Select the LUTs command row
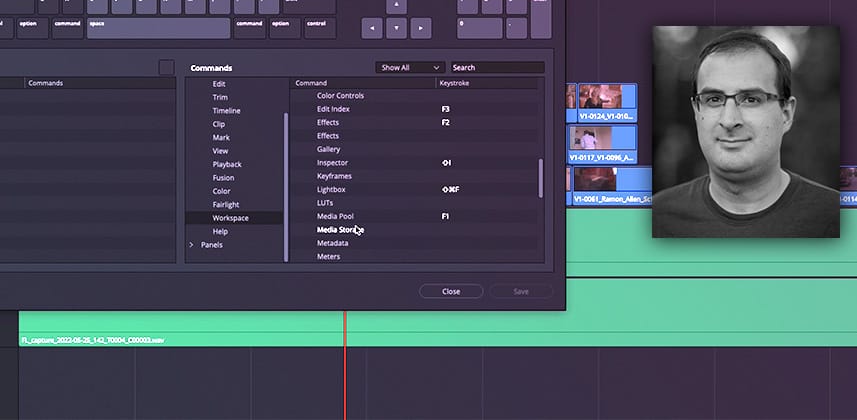 [x=414, y=203]
